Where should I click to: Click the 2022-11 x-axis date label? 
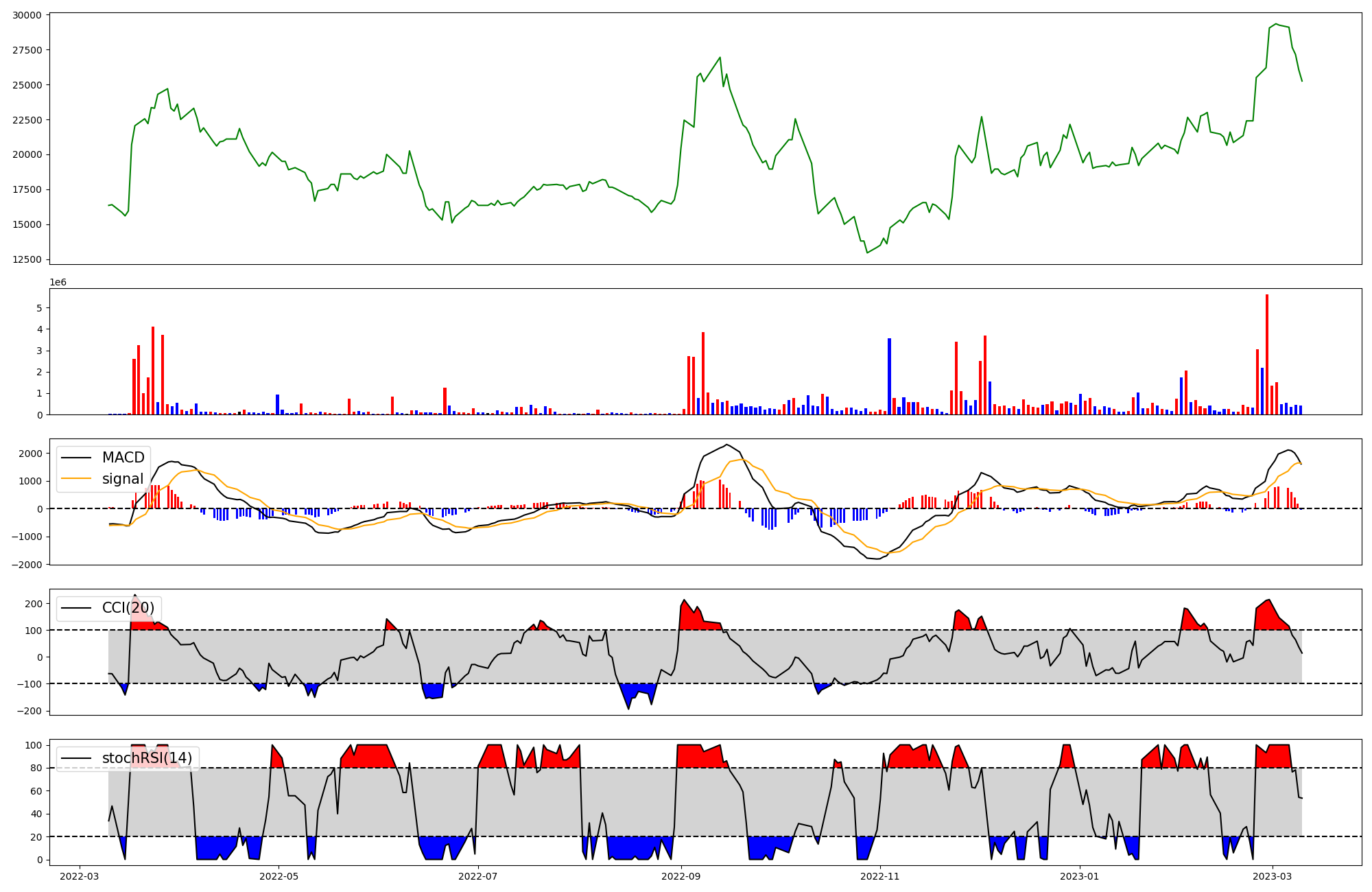pos(879,876)
